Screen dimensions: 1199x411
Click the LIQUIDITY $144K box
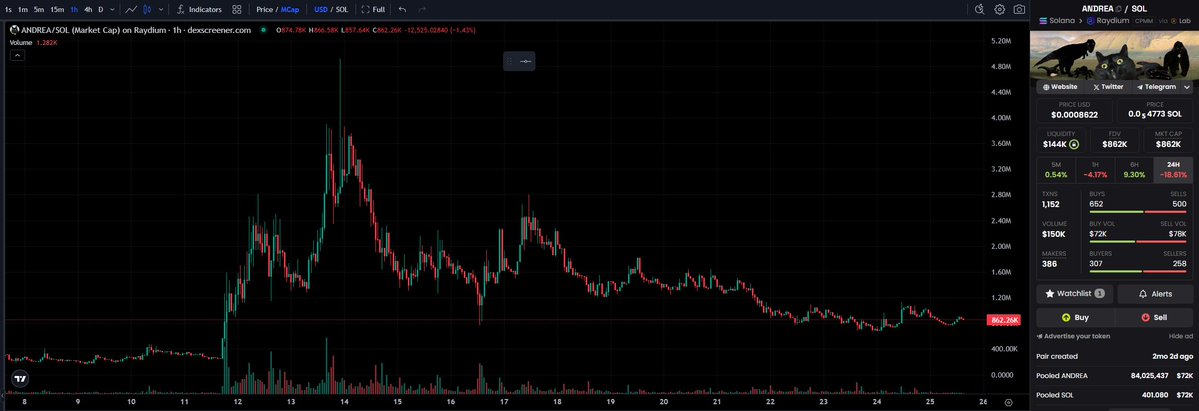[1062, 139]
